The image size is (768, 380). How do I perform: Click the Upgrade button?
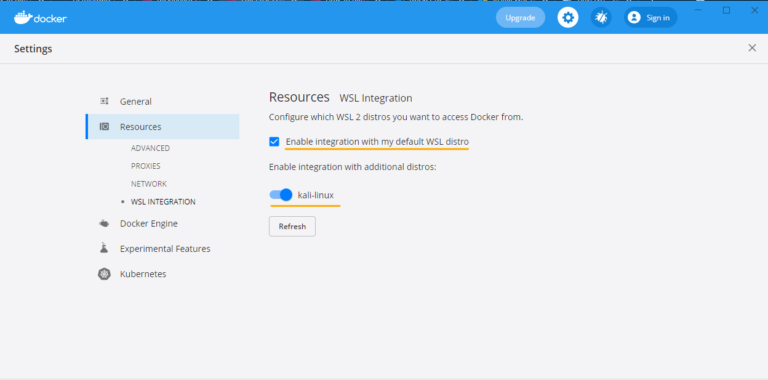click(x=520, y=18)
